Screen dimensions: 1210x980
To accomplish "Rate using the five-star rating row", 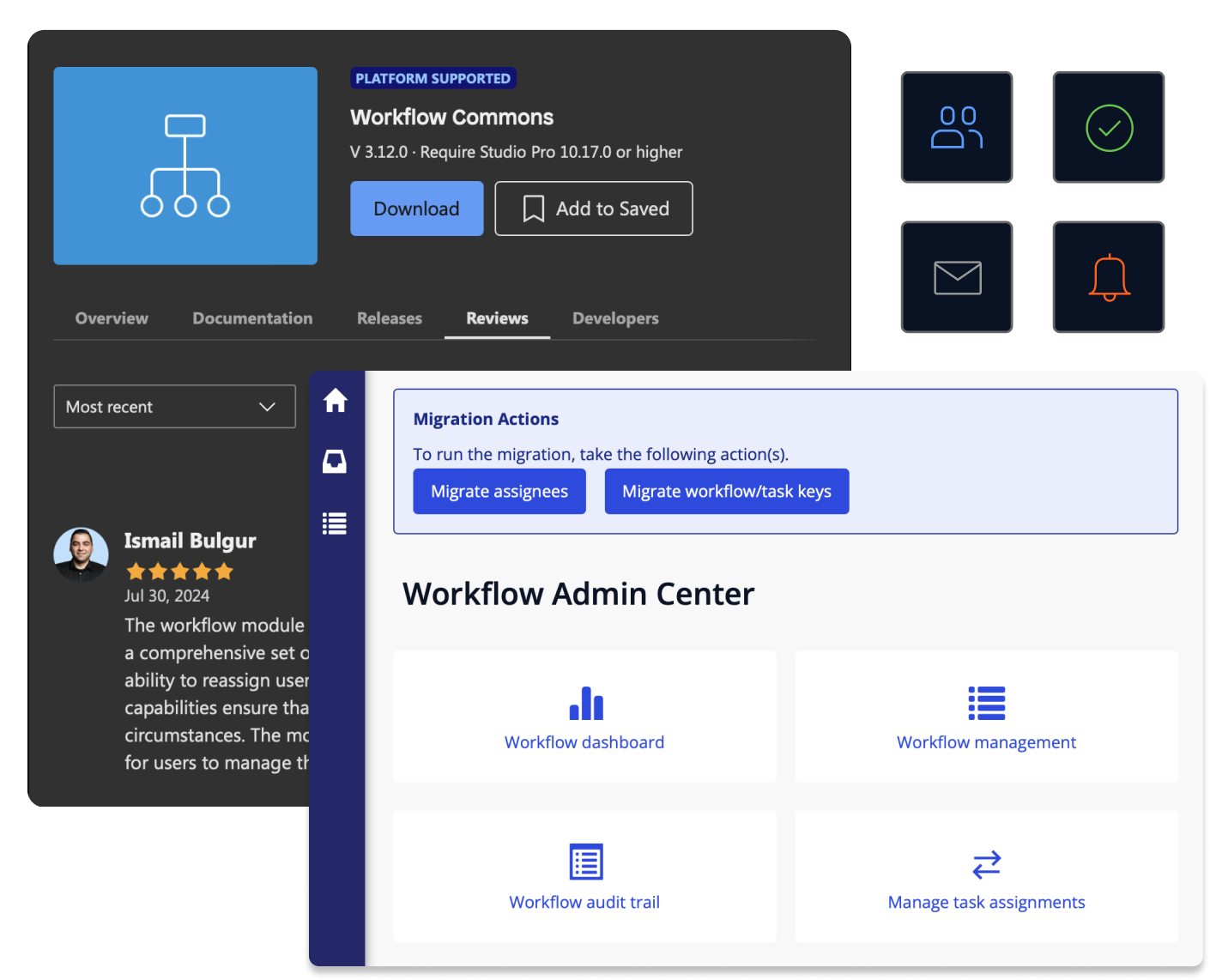I will 179,572.
